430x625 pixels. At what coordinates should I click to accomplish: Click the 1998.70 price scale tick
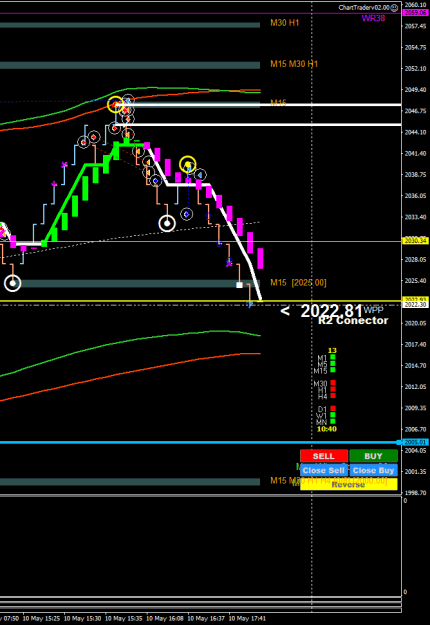416,493
